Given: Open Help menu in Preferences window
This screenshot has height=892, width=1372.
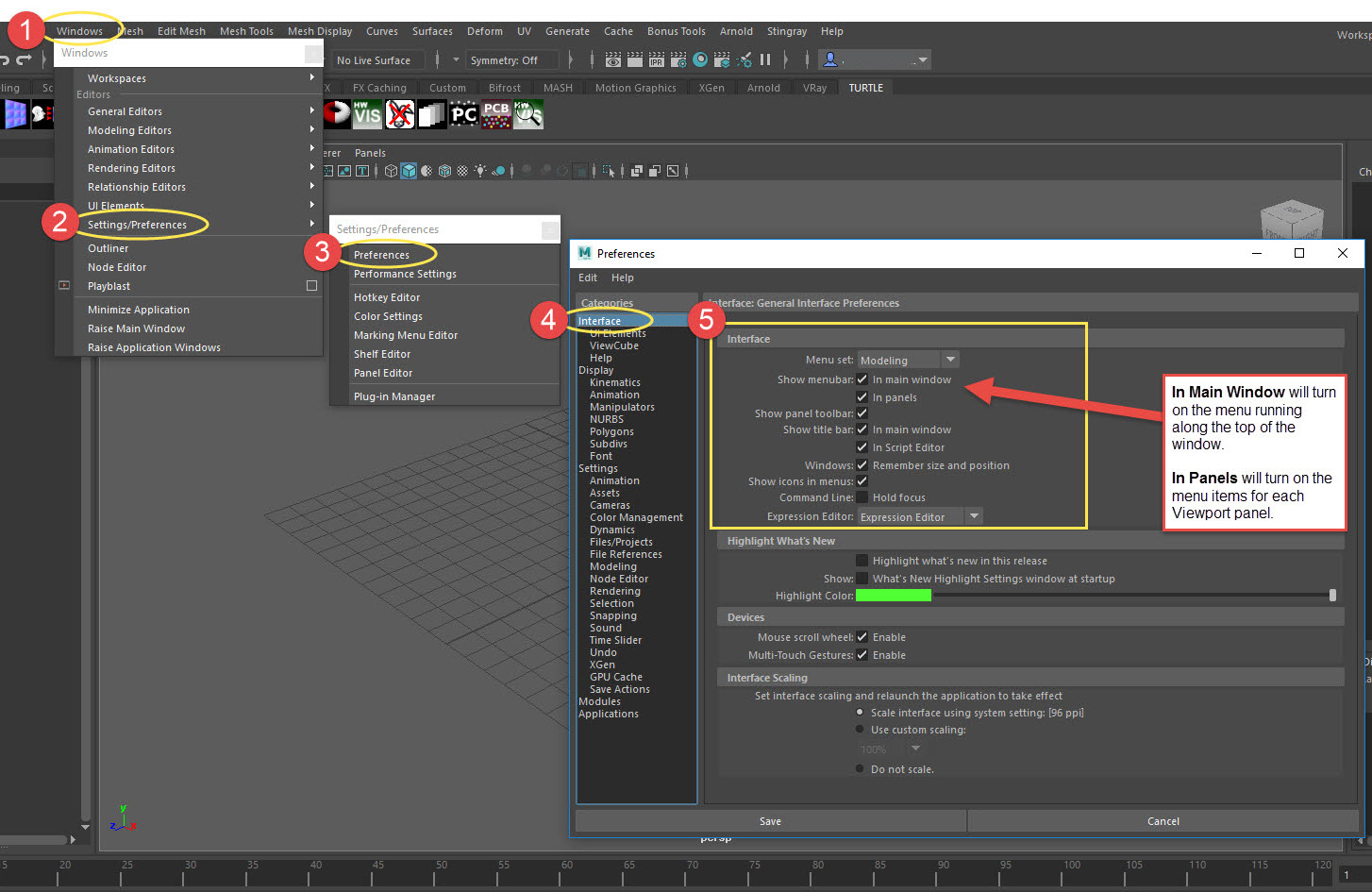Looking at the screenshot, I should 622,278.
